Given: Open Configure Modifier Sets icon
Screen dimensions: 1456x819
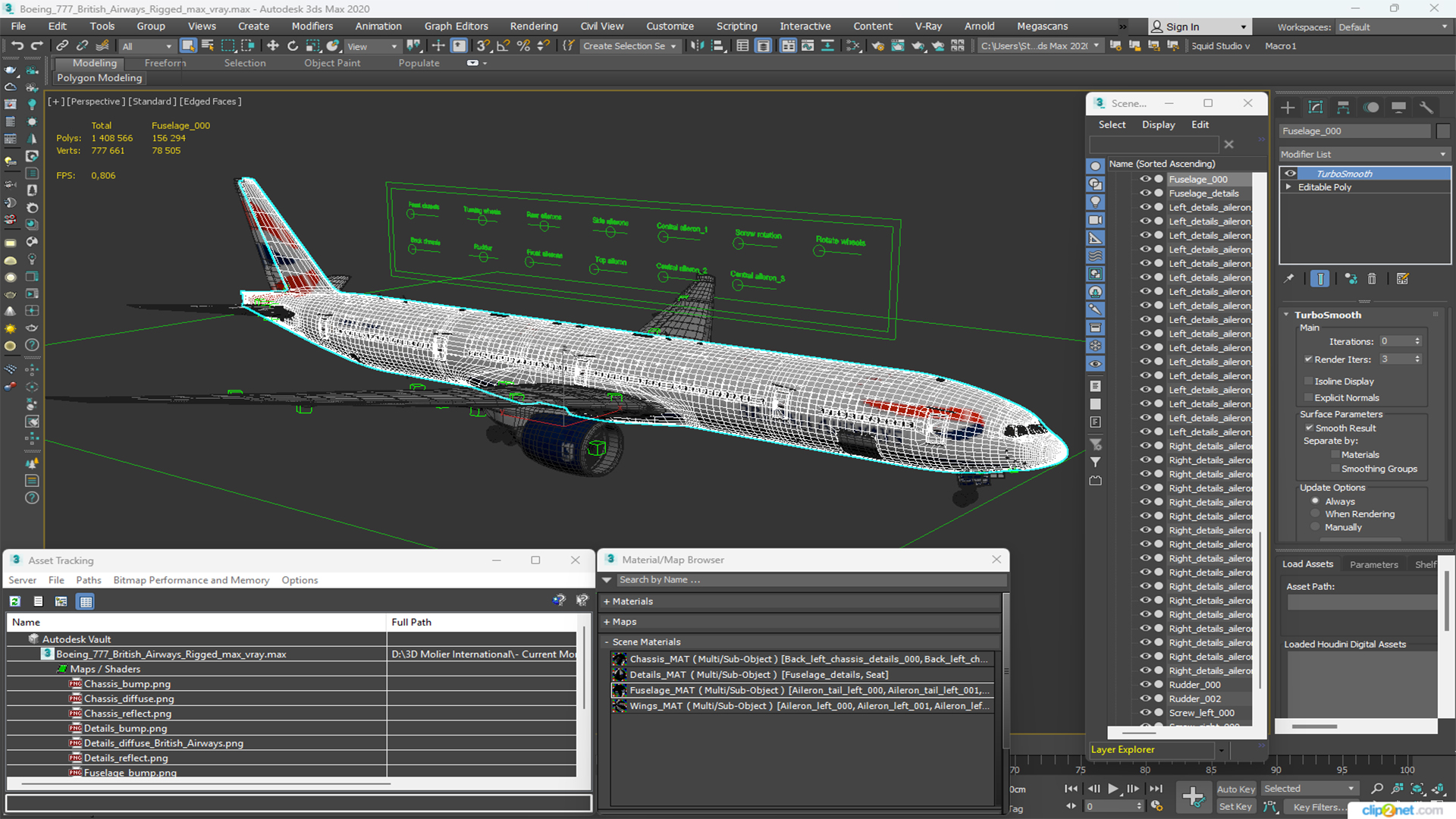Looking at the screenshot, I should (x=1403, y=279).
